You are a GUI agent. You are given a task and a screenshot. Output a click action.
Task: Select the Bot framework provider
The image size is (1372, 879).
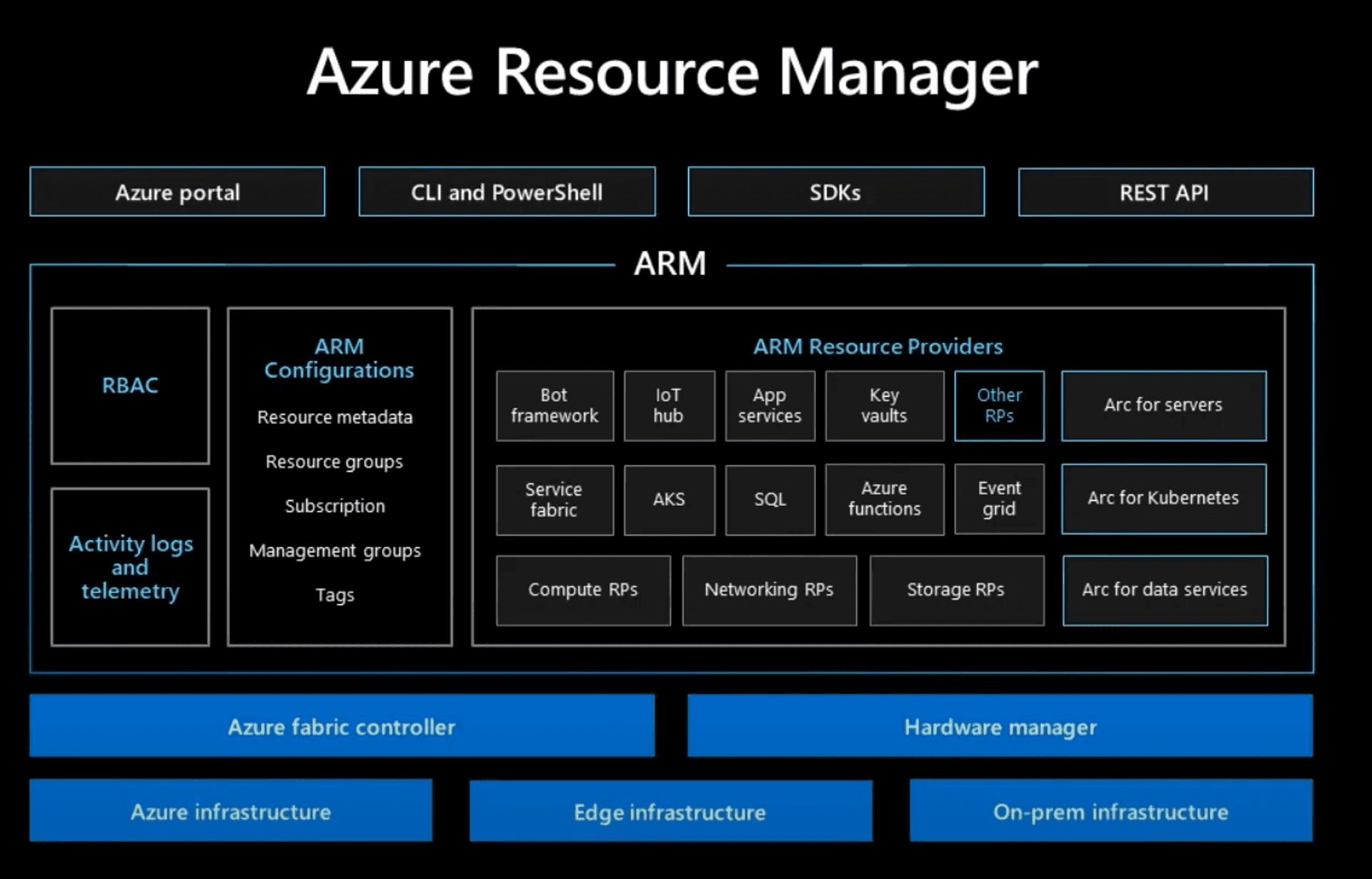tap(555, 405)
